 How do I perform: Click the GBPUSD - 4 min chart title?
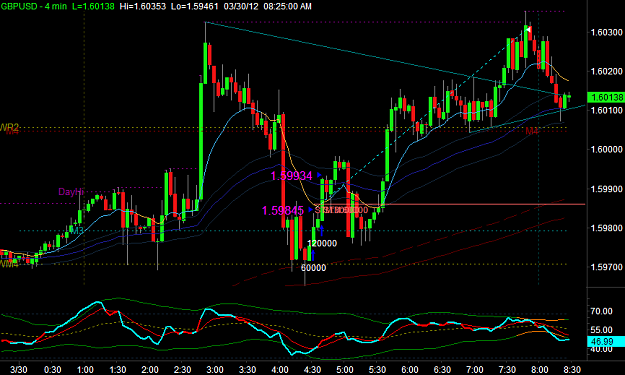[33, 6]
